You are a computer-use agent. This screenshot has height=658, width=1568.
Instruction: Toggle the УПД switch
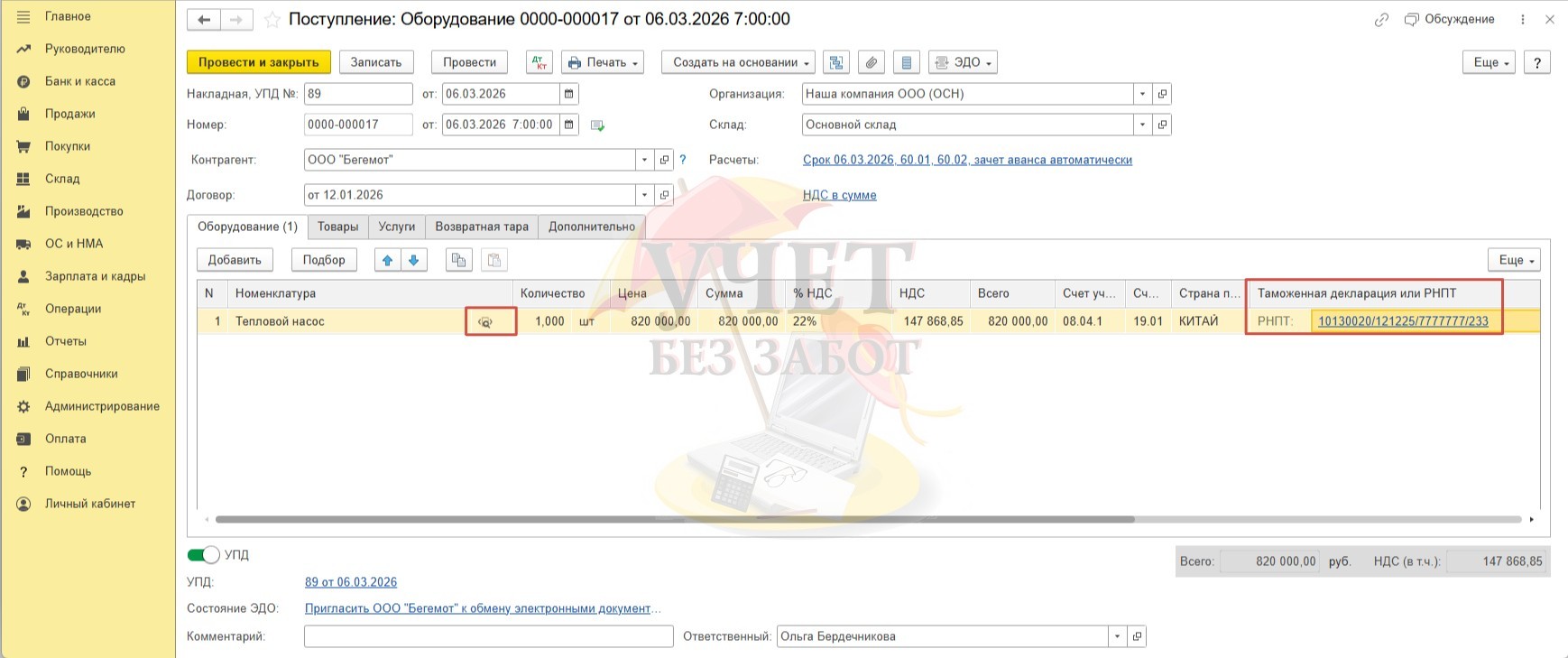[x=203, y=555]
